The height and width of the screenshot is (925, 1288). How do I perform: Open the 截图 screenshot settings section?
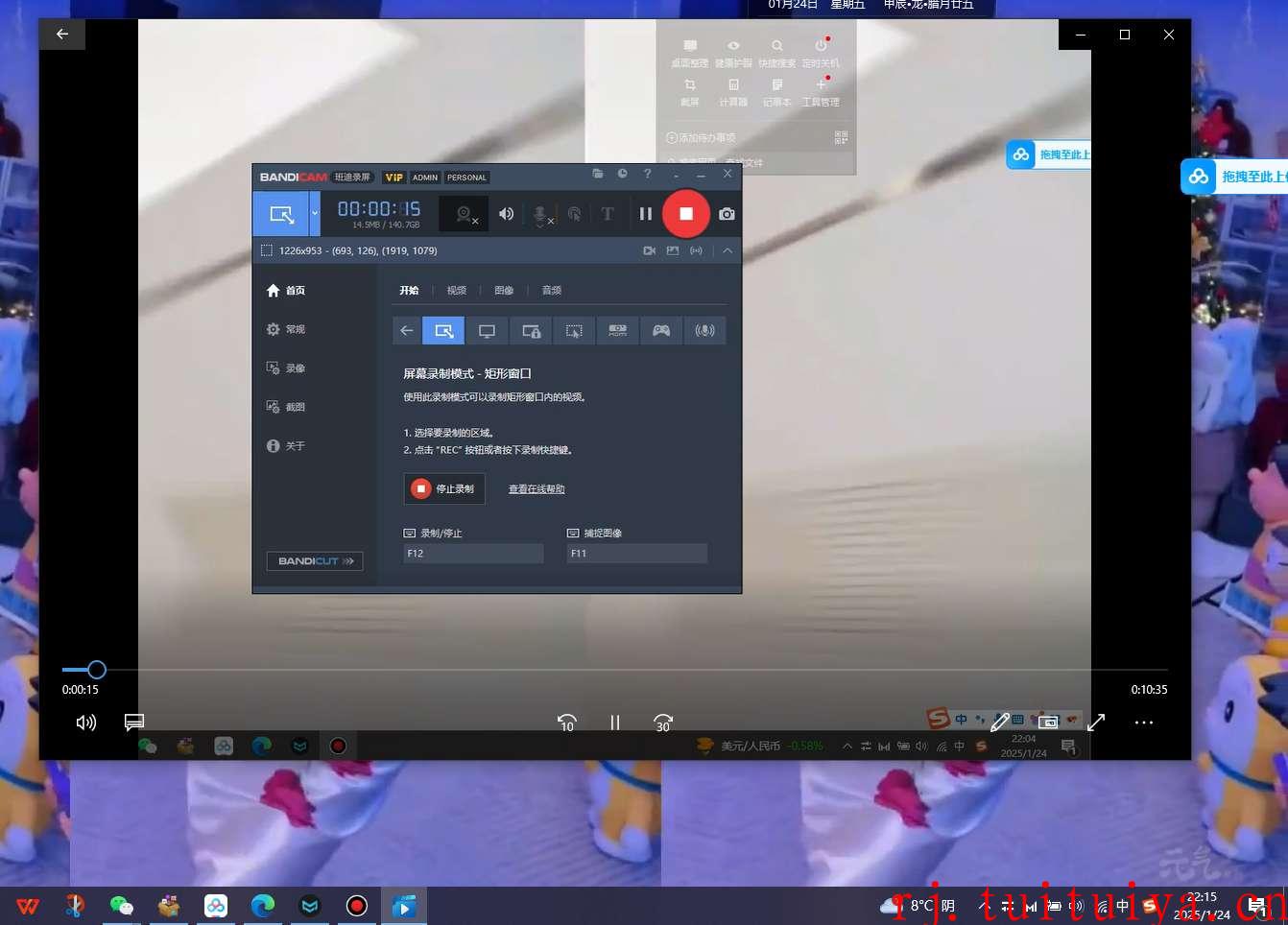click(286, 407)
